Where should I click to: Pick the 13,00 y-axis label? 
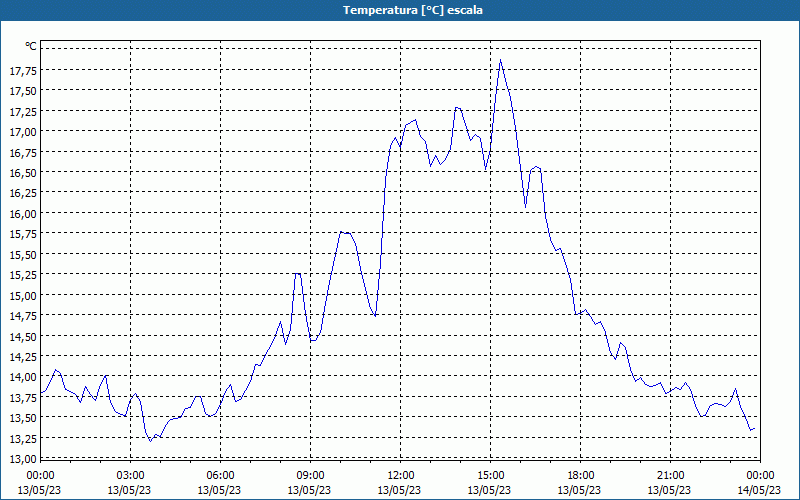point(23,459)
